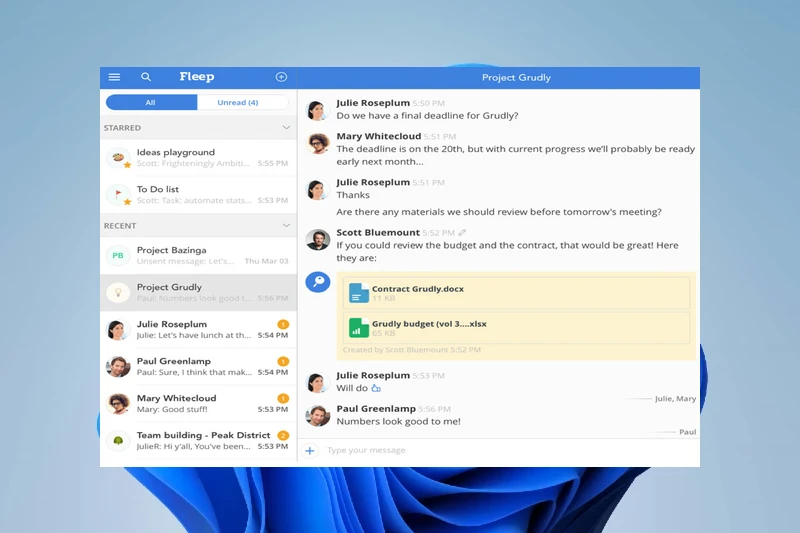Screen dimensions: 800x533
Task: Open the hamburger menu in Fleep header
Action: pyautogui.click(x=114, y=77)
